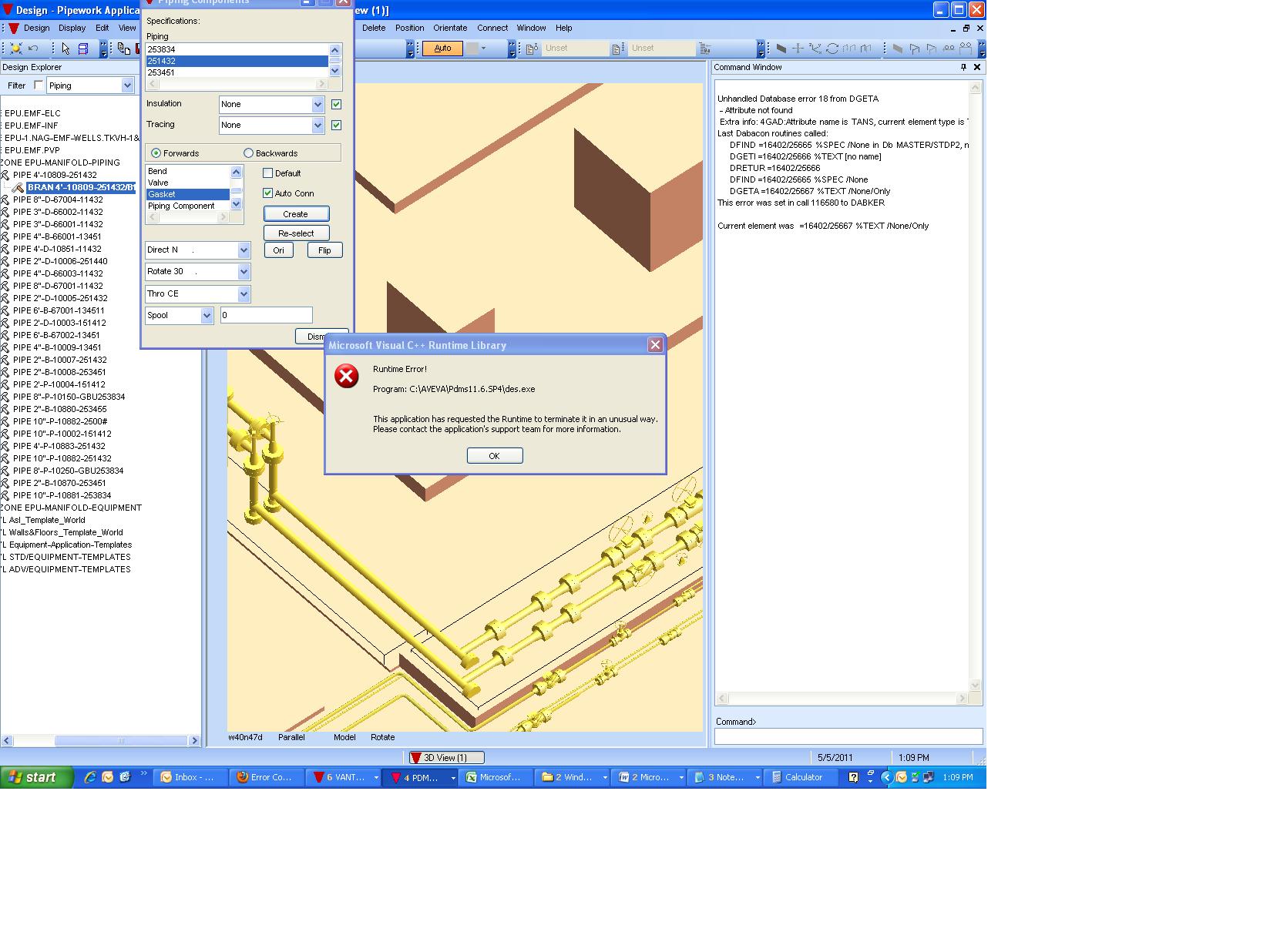1270x952 pixels.
Task: Click the blue frame toolbar icon
Action: [x=83, y=49]
